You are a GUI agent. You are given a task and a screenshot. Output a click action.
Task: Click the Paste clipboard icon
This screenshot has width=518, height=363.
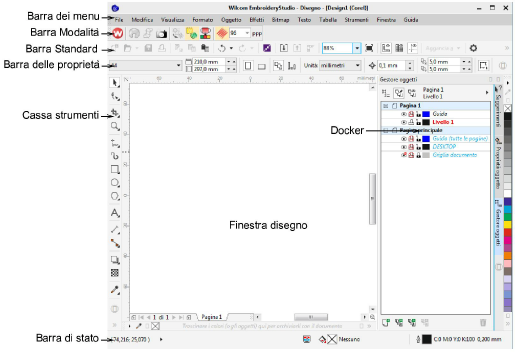click(x=205, y=49)
